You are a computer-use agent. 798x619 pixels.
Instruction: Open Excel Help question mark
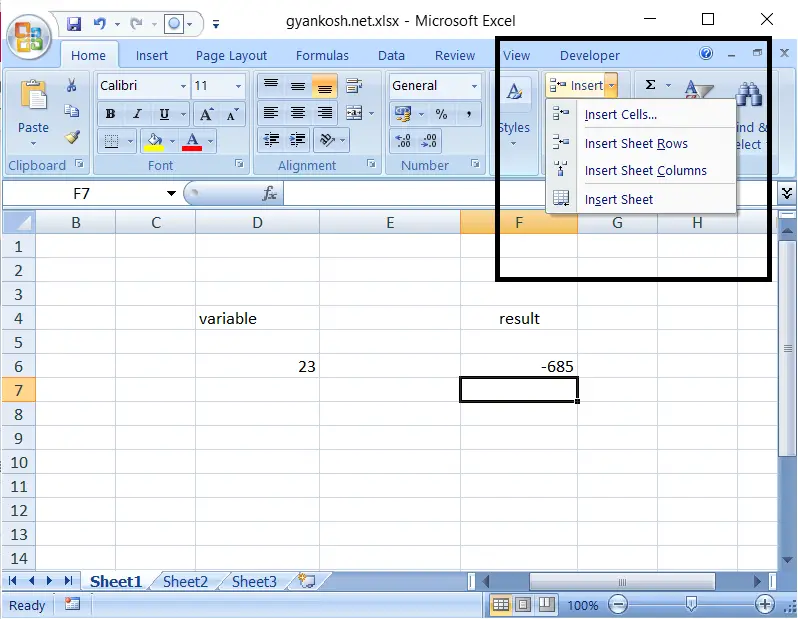point(706,53)
